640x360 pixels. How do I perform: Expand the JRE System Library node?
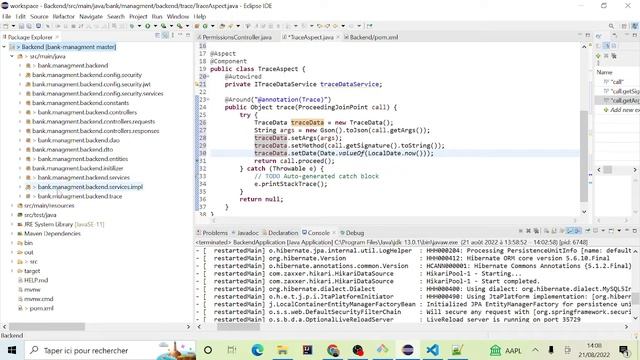point(12,224)
